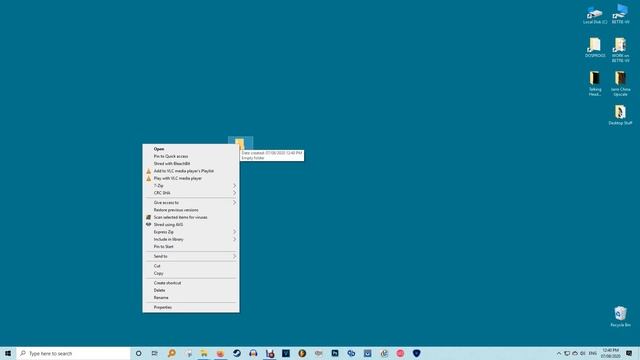Click the AVG icon beside Shred using AVG
The height and width of the screenshot is (360, 640).
[x=149, y=224]
